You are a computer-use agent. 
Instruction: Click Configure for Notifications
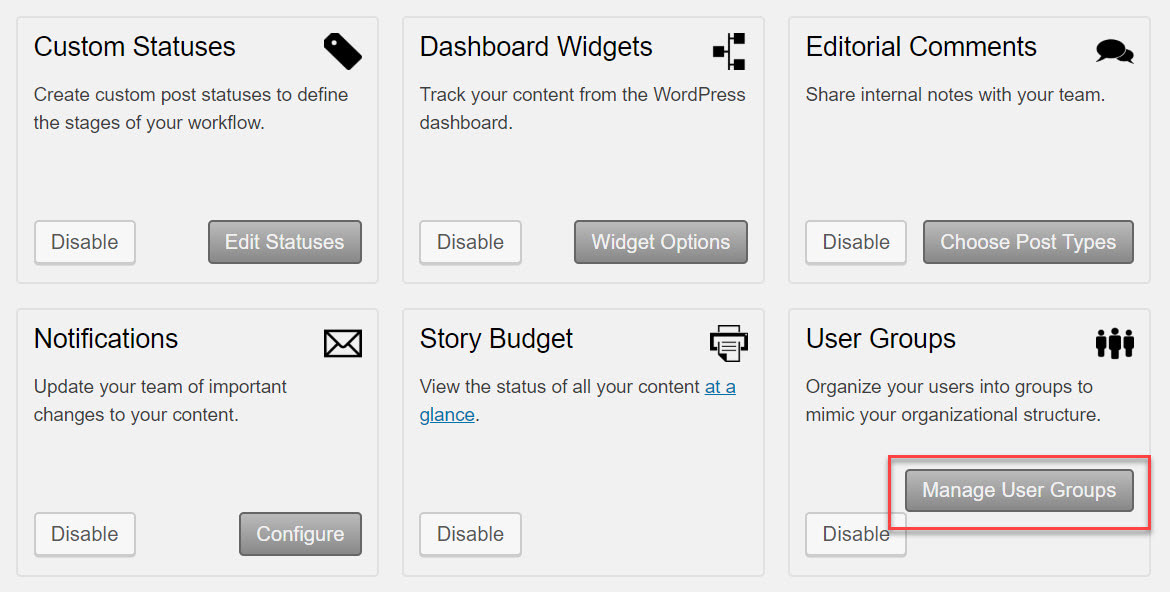(300, 534)
